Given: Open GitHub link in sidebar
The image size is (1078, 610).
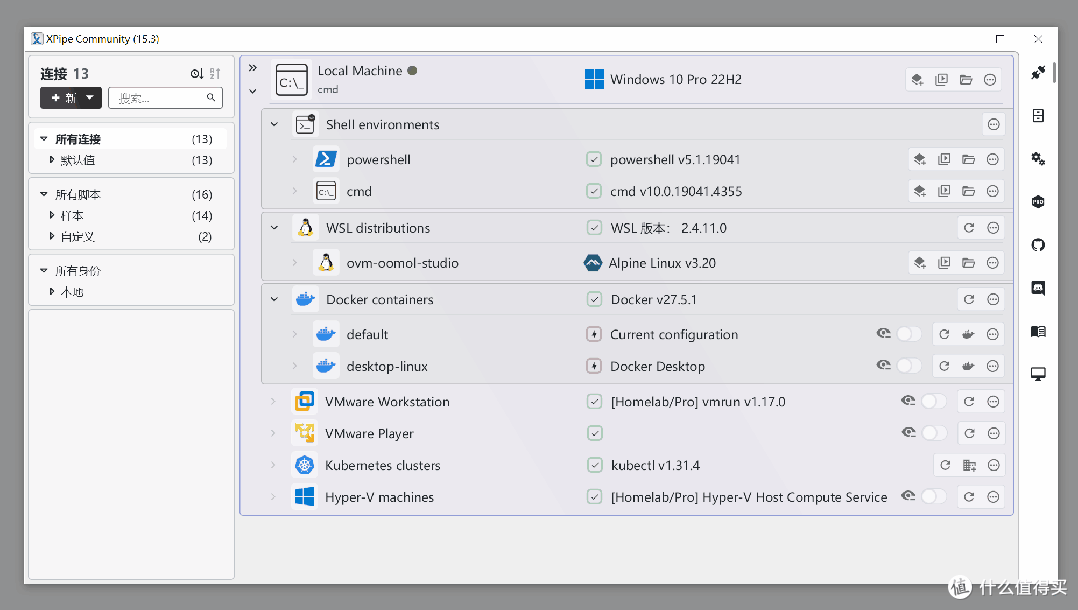Looking at the screenshot, I should click(x=1038, y=245).
